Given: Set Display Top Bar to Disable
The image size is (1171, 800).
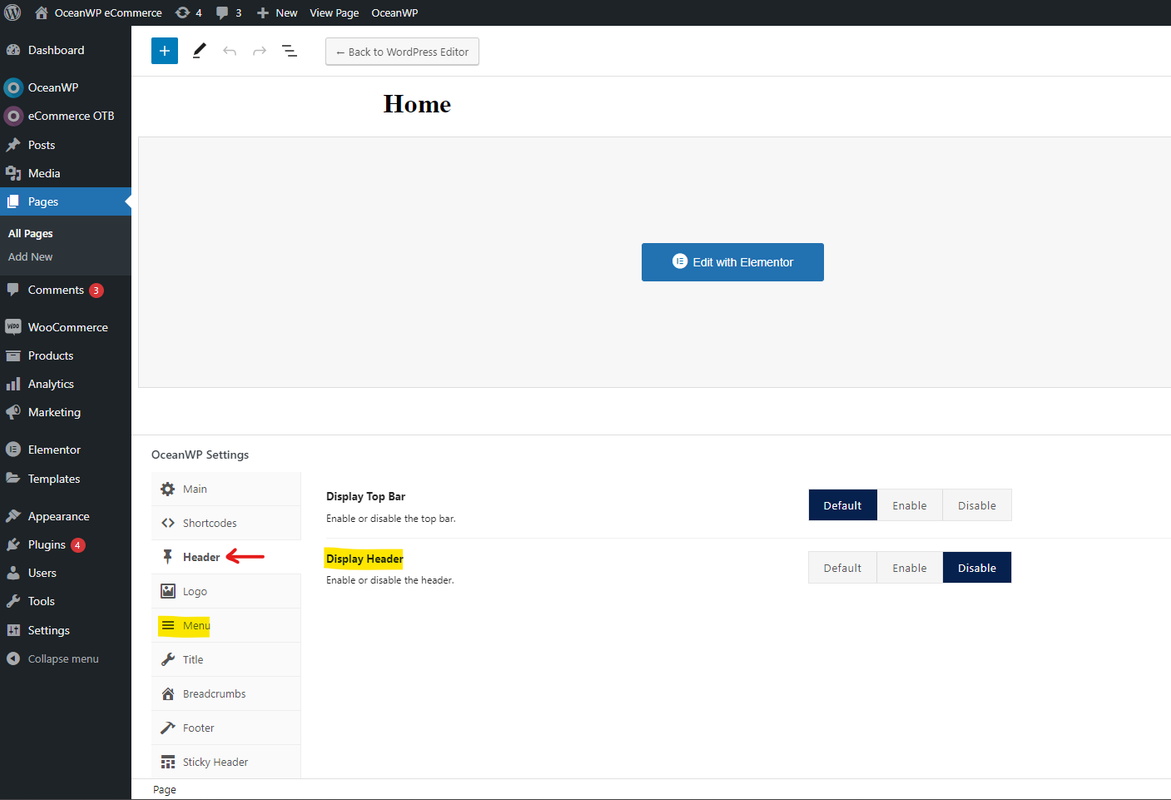Looking at the screenshot, I should (977, 506).
